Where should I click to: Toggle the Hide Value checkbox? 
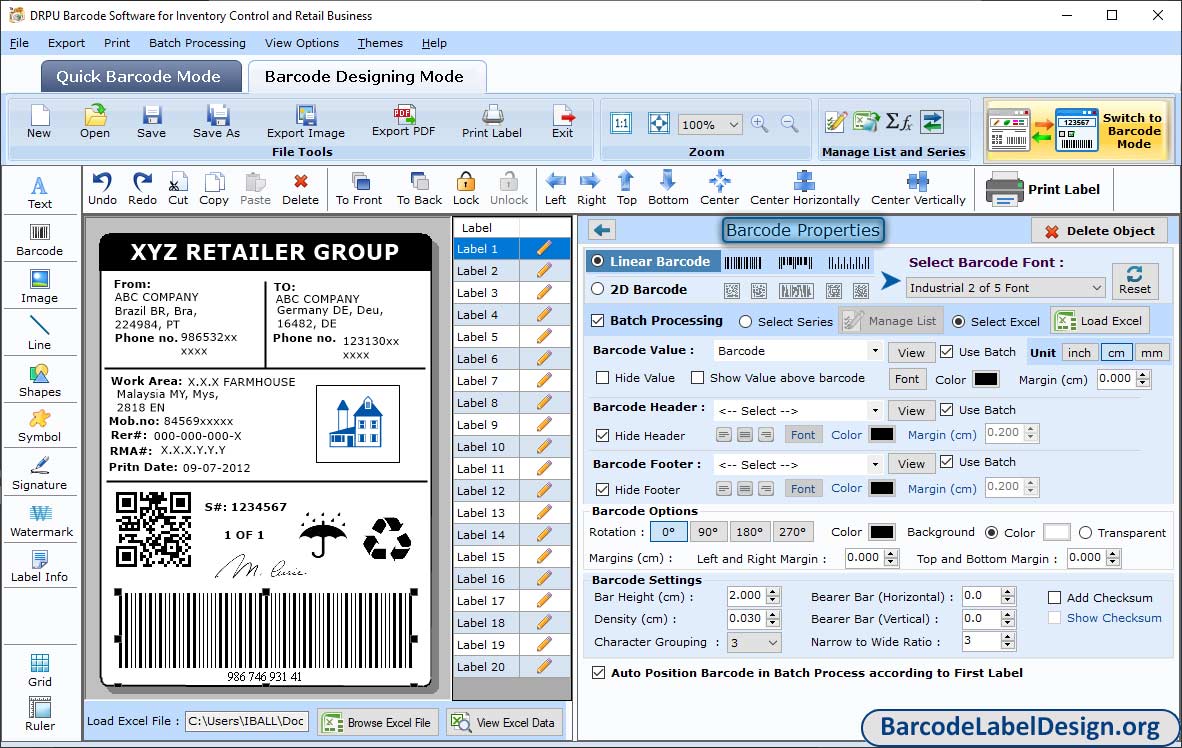(x=602, y=378)
